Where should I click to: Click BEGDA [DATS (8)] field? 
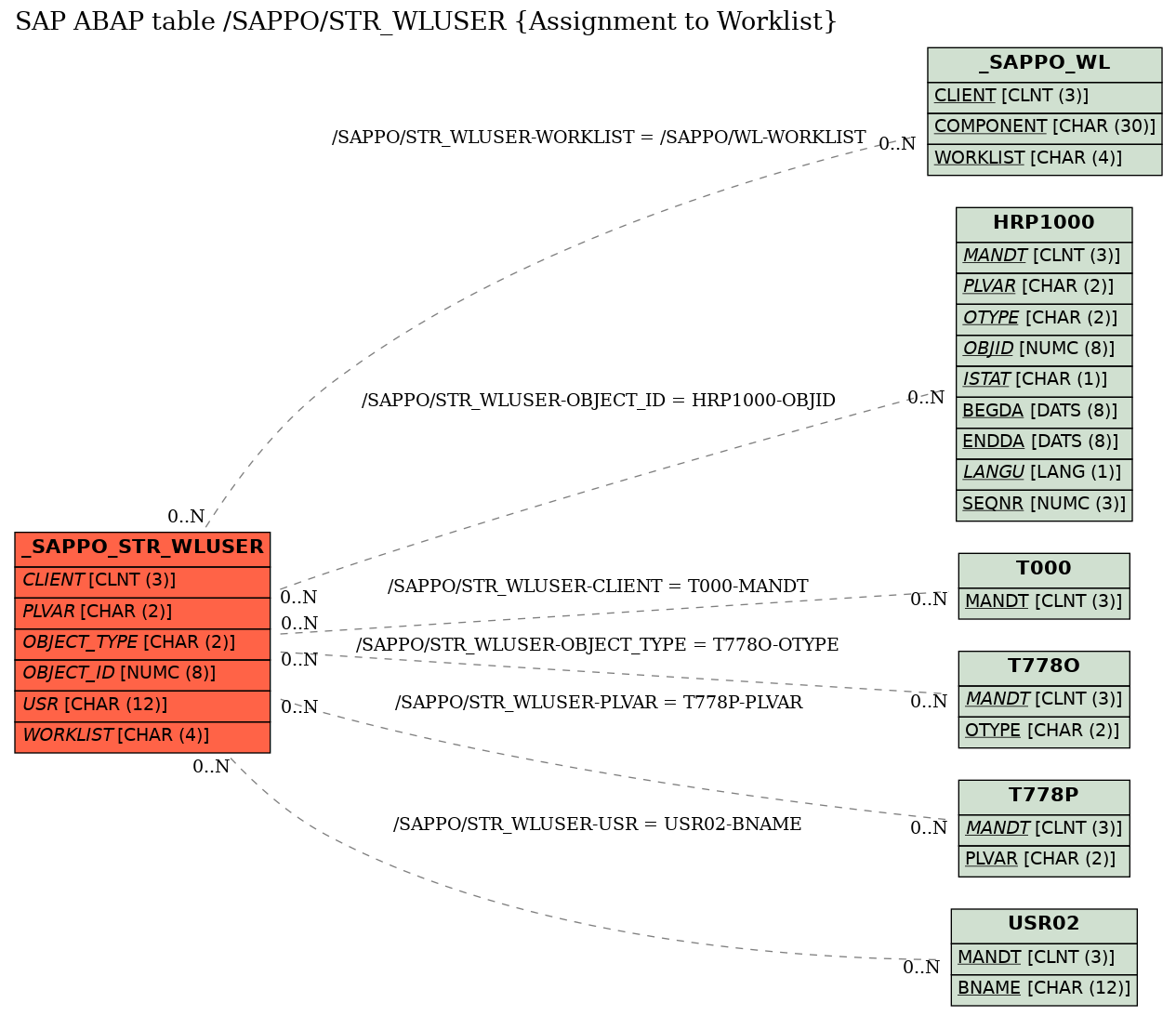(x=1044, y=412)
